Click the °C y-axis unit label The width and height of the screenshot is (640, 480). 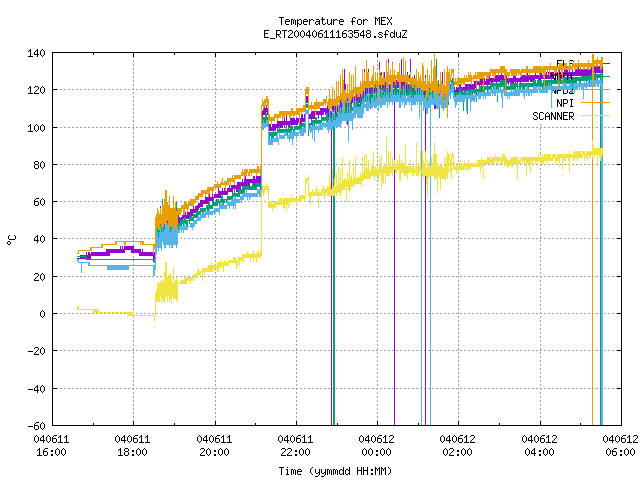11,240
